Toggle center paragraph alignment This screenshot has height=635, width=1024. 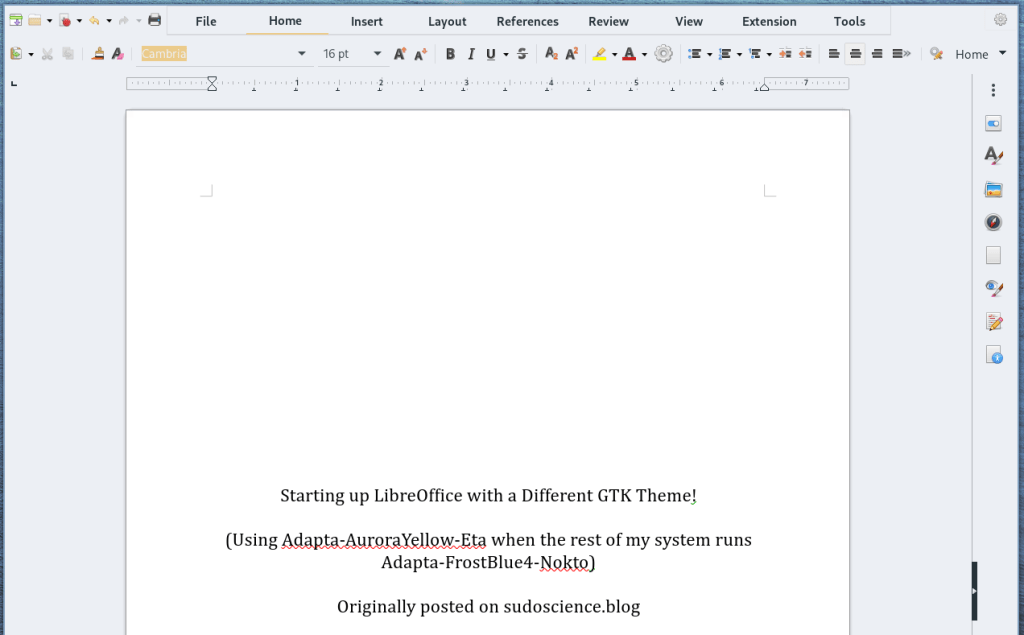pyautogui.click(x=857, y=53)
